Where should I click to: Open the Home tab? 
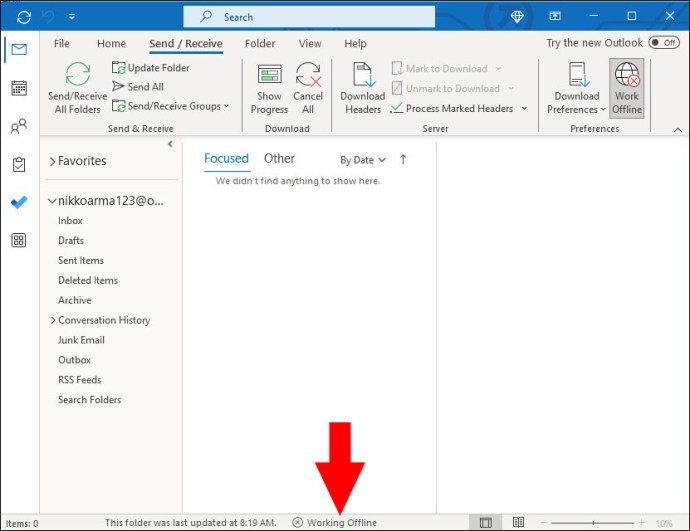(111, 44)
